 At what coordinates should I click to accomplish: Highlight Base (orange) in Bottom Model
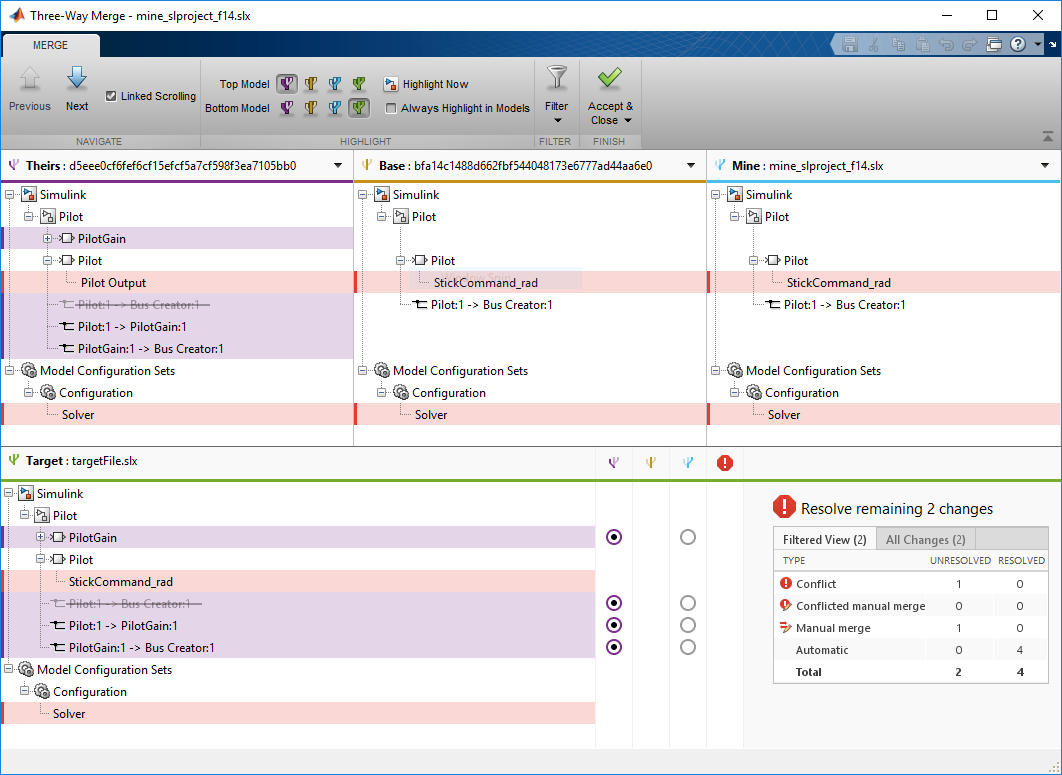click(x=311, y=108)
